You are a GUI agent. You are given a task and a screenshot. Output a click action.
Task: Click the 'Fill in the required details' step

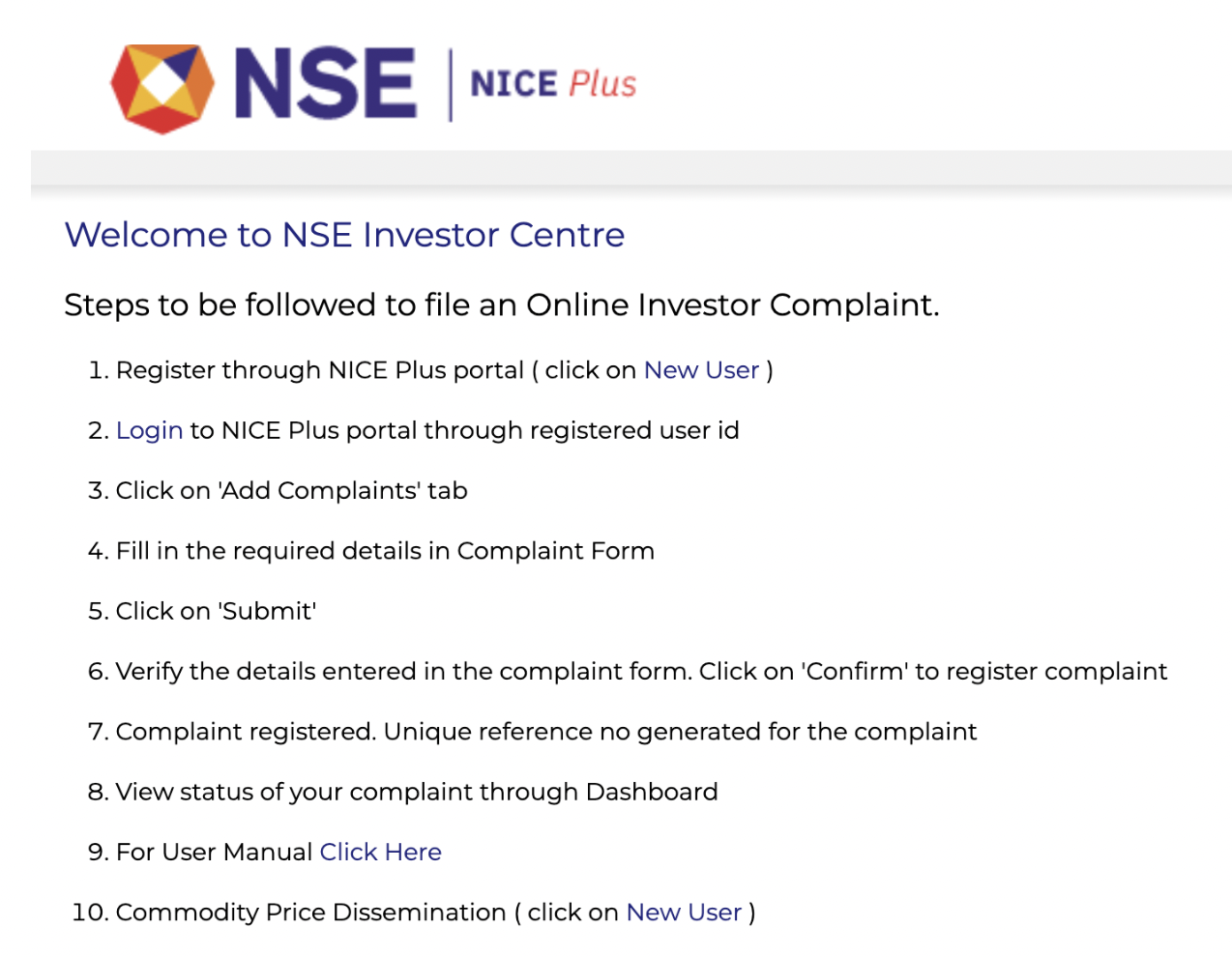(x=385, y=551)
